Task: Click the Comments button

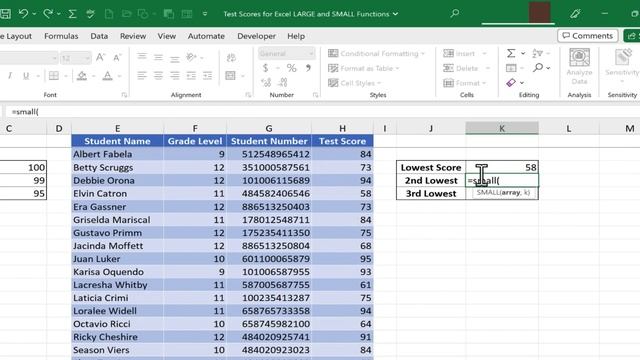Action: coord(588,36)
